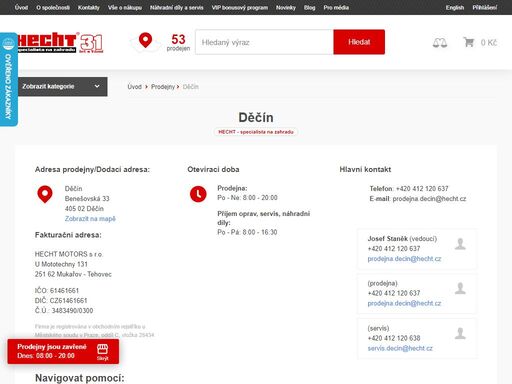Click the Benešovská 33 address line
Screen dimensions: 512x384
coord(87,199)
